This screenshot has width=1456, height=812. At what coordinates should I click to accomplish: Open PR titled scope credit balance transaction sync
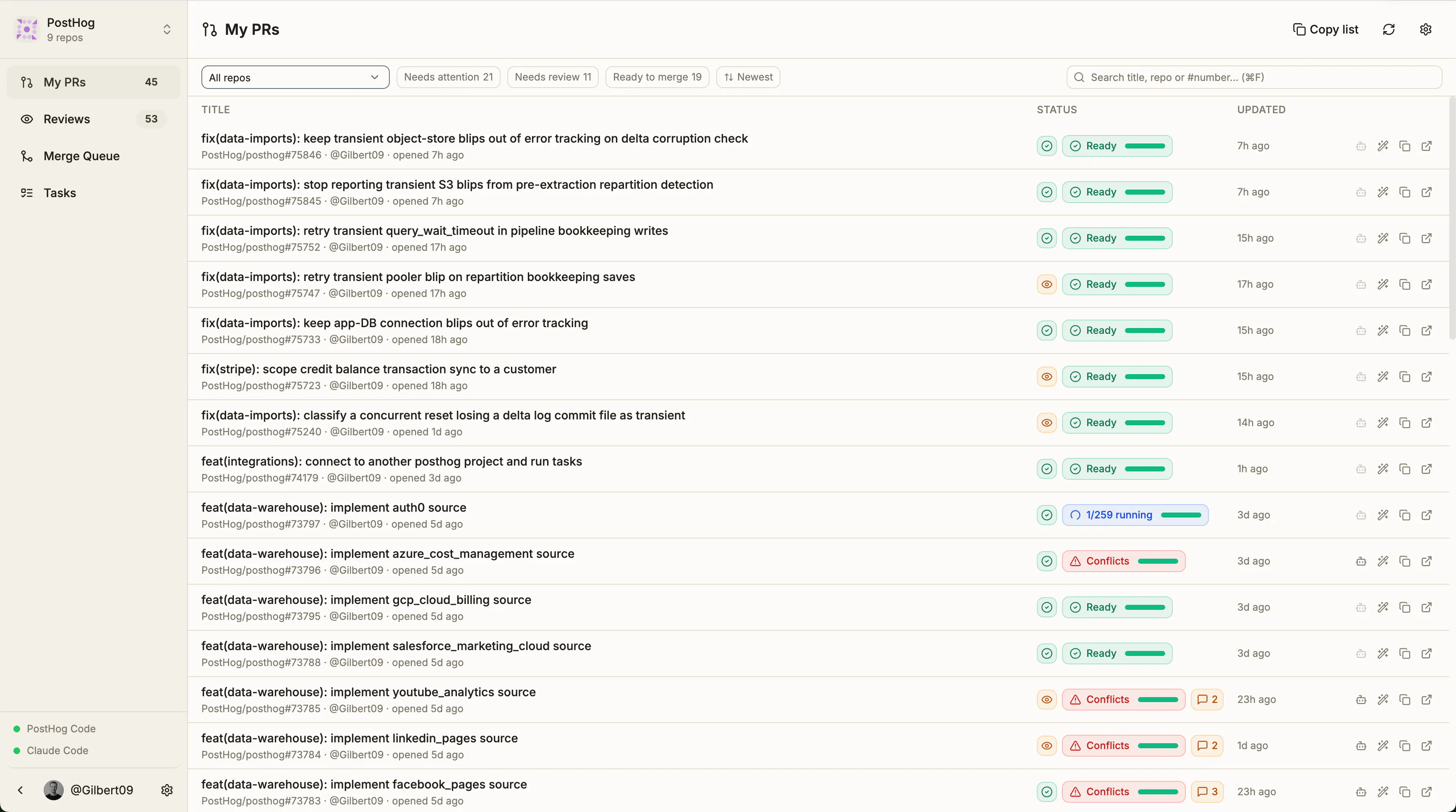click(x=379, y=369)
